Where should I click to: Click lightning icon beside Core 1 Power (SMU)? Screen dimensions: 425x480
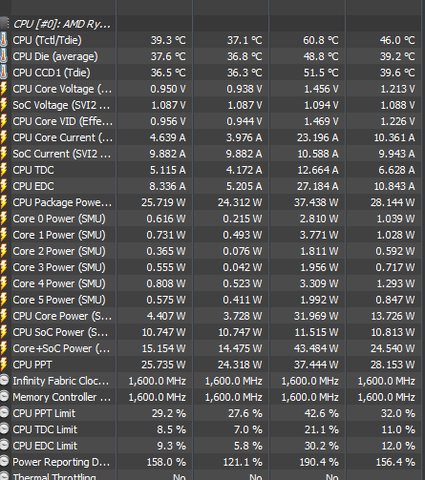pos(4,235)
